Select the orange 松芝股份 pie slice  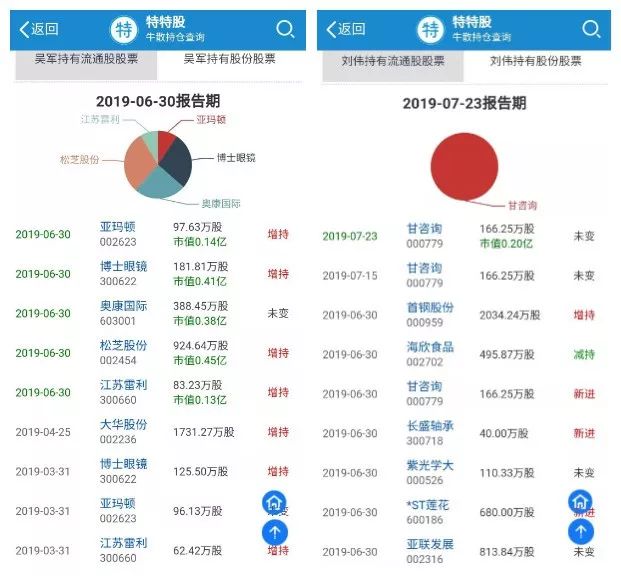coord(137,163)
